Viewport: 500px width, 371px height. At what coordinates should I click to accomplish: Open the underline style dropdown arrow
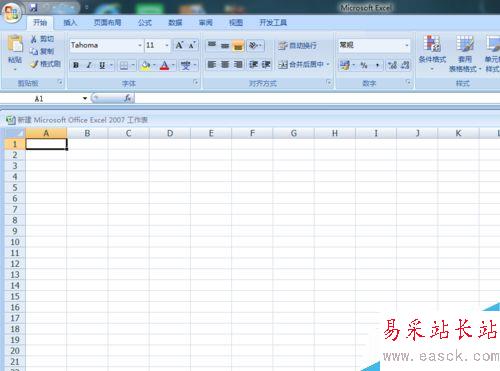click(111, 65)
